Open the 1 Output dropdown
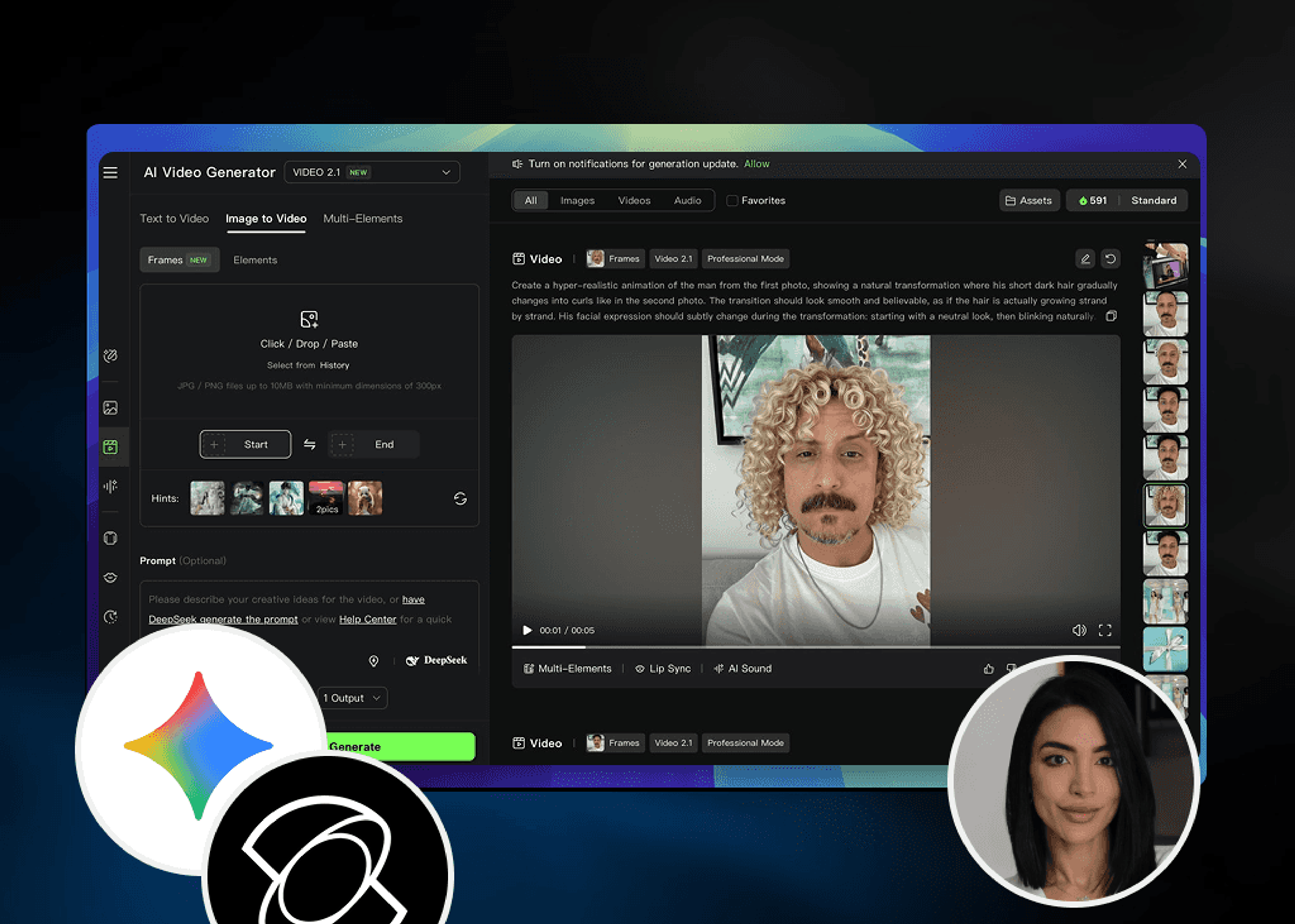 point(352,697)
